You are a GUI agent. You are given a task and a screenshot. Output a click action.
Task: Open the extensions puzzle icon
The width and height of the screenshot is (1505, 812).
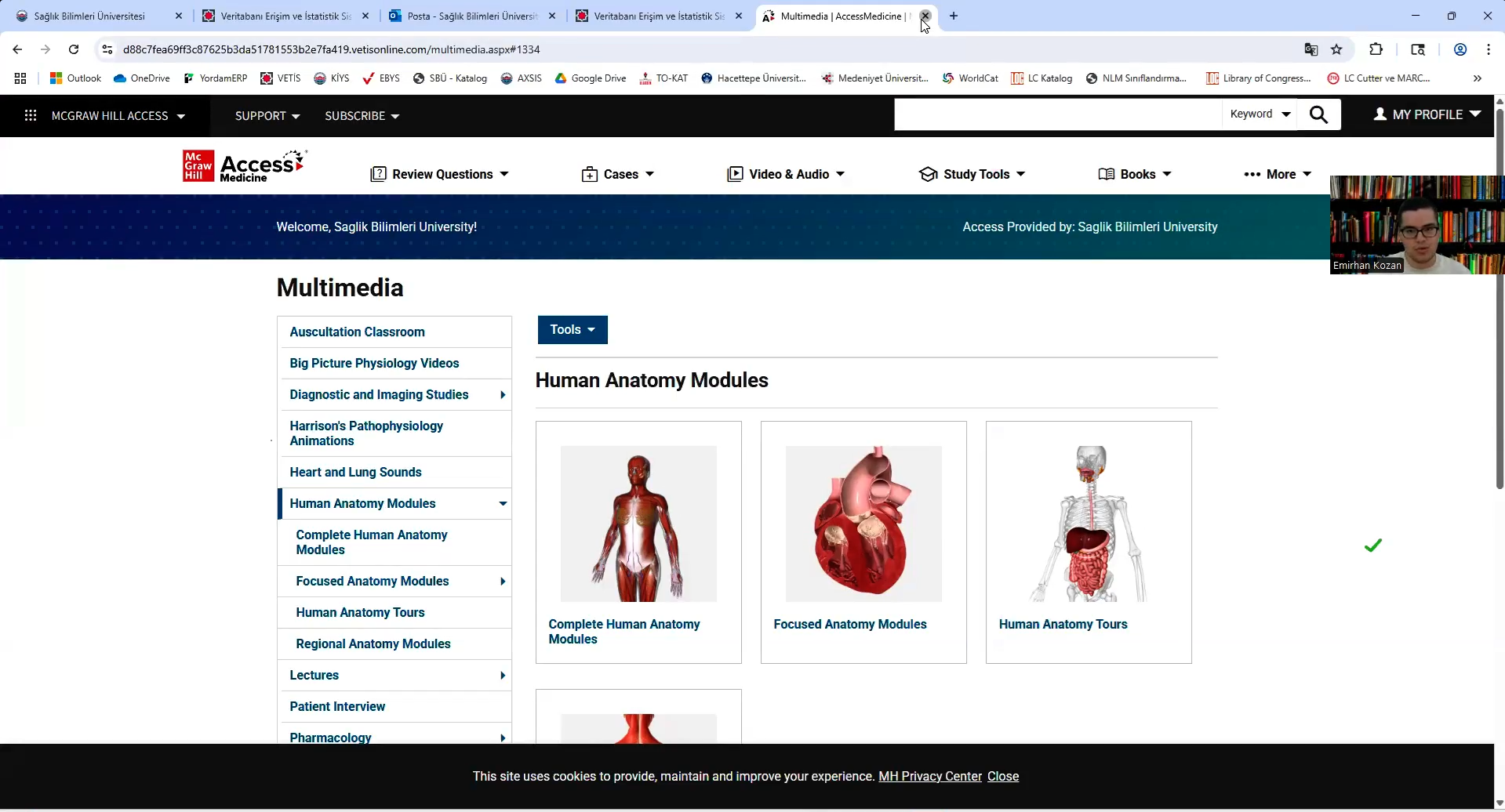pos(1376,49)
